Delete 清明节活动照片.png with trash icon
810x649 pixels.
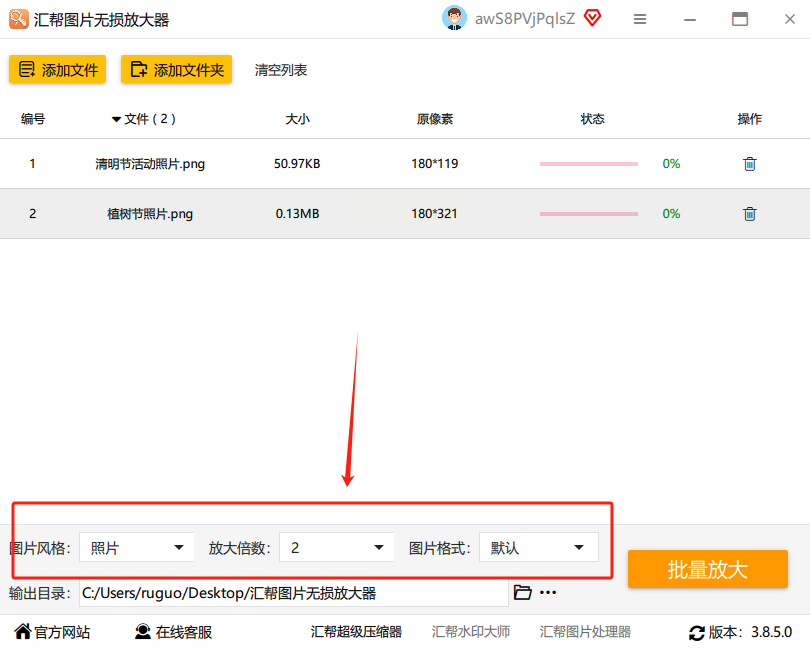tap(749, 164)
